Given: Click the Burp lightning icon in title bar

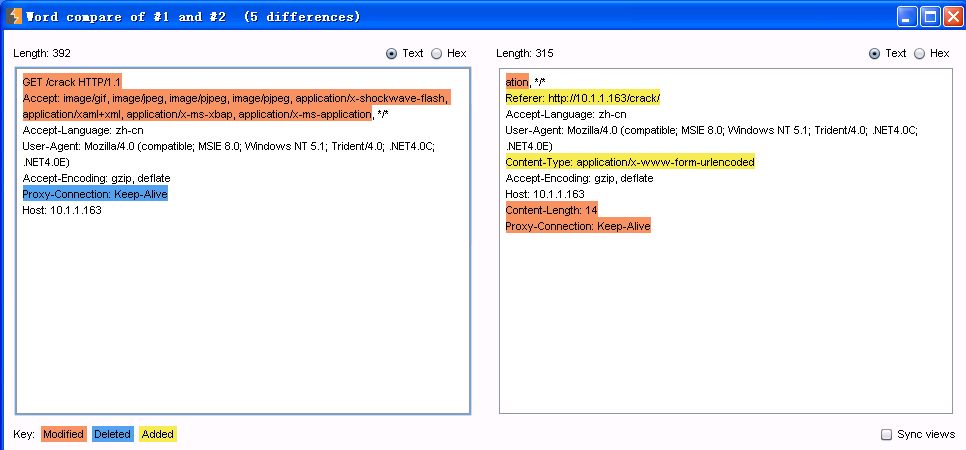Looking at the screenshot, I should pos(14,17).
